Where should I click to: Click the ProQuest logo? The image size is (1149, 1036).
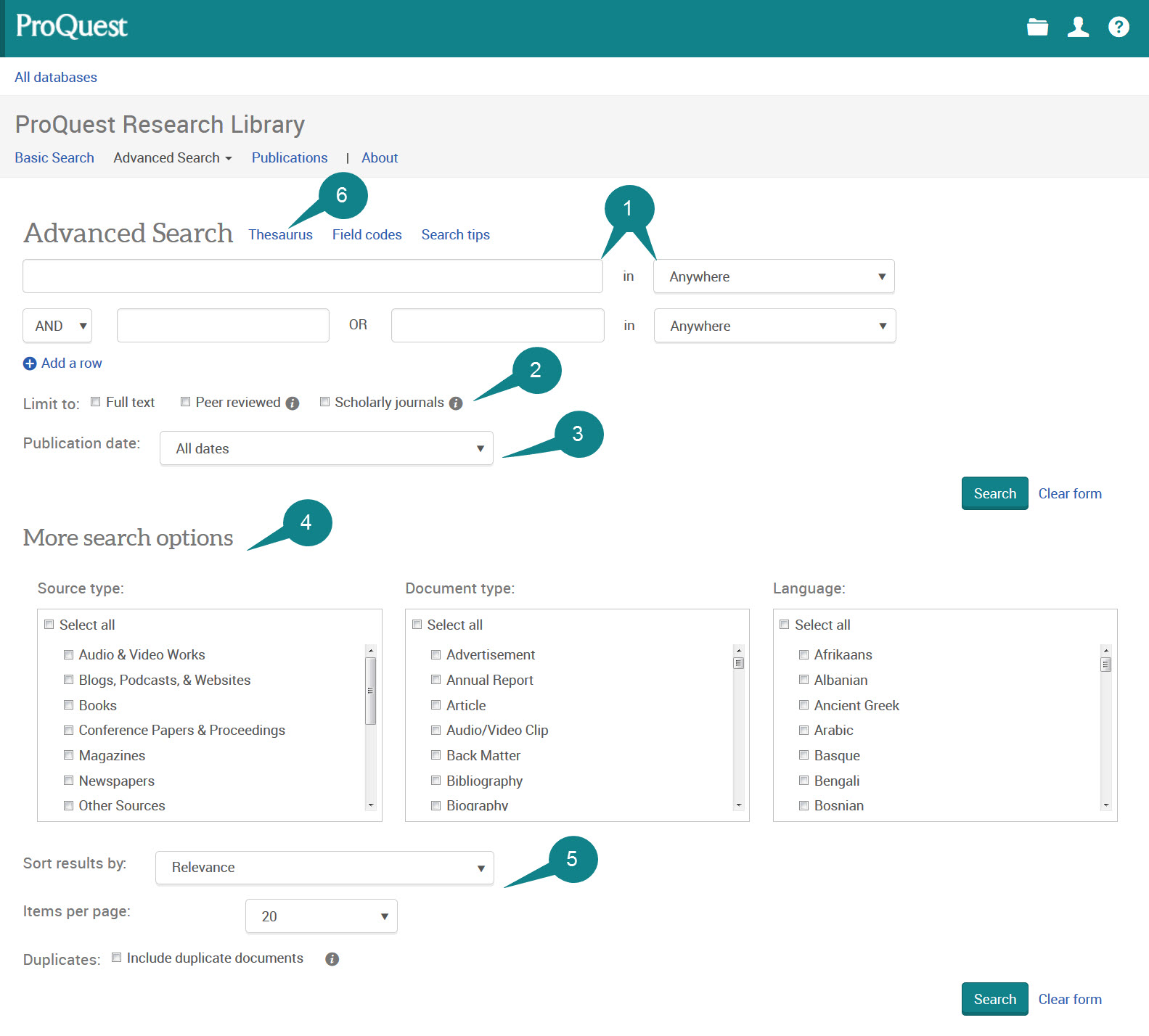pos(71,27)
